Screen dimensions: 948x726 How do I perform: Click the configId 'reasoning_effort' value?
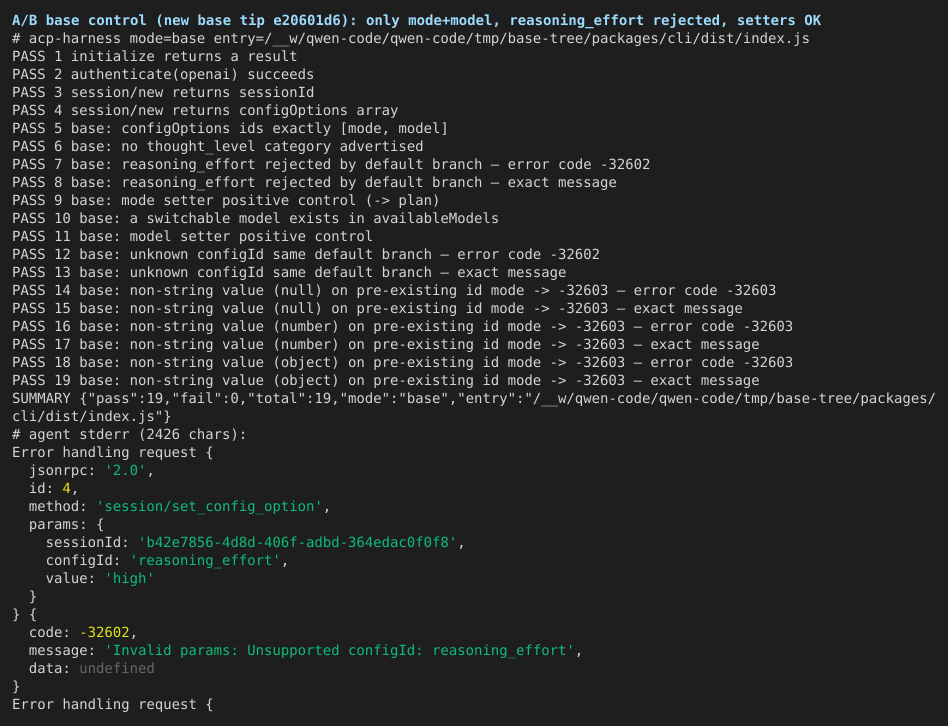pyautogui.click(x=205, y=560)
